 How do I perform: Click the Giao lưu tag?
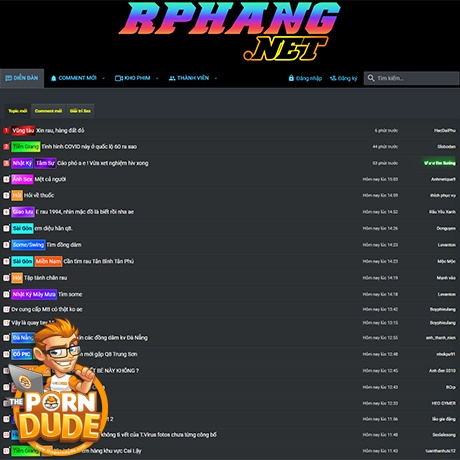tap(23, 212)
